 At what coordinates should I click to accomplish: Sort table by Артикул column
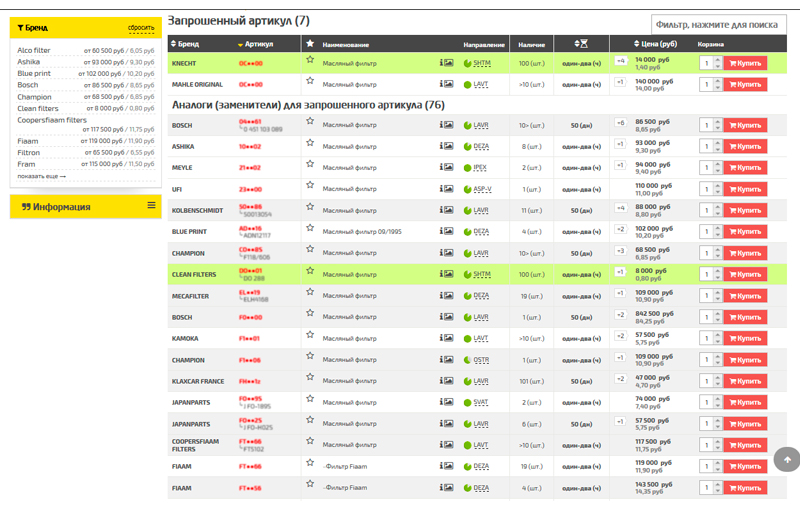pyautogui.click(x=255, y=44)
